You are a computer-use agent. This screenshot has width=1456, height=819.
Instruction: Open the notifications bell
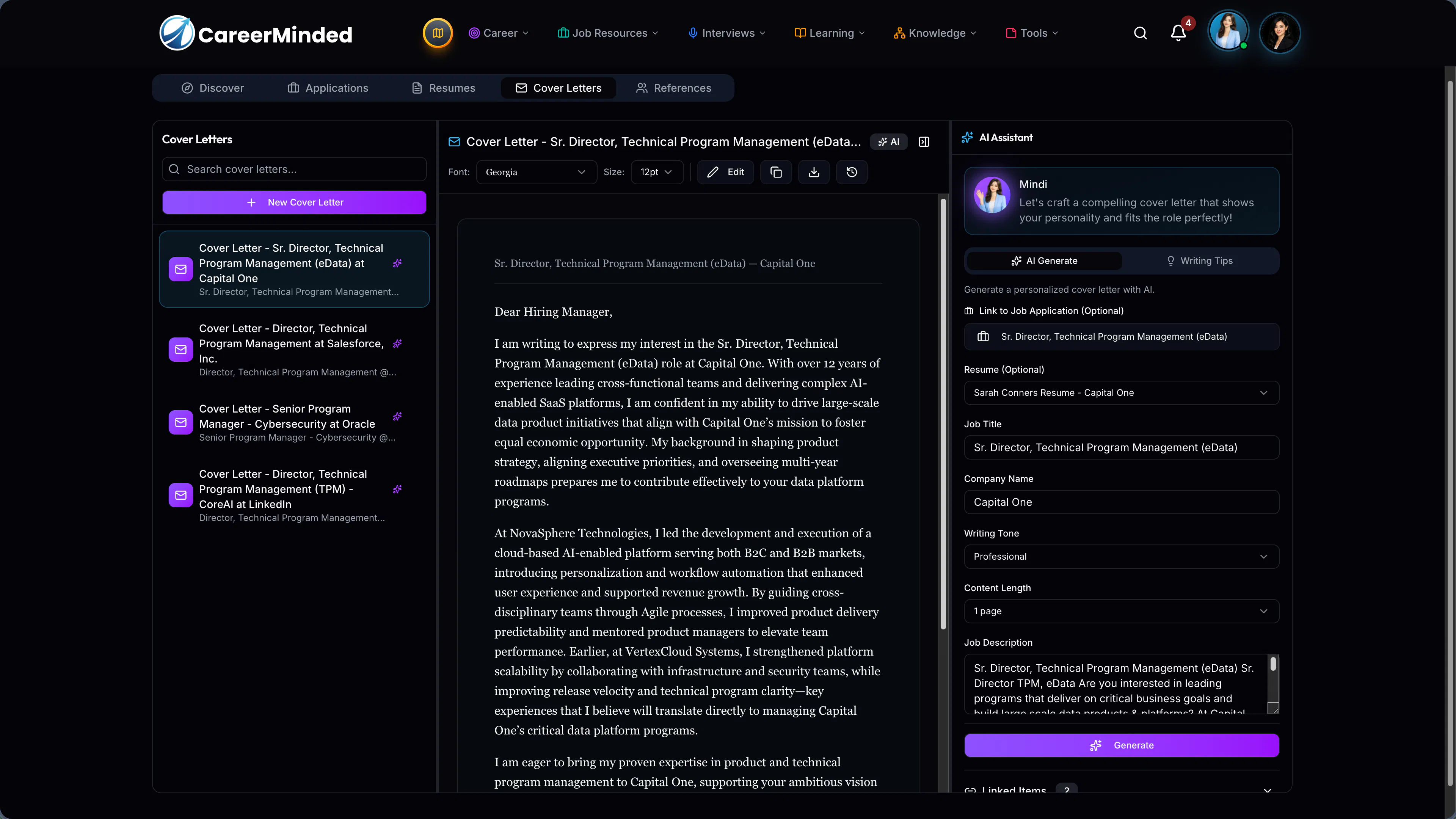1178,33
